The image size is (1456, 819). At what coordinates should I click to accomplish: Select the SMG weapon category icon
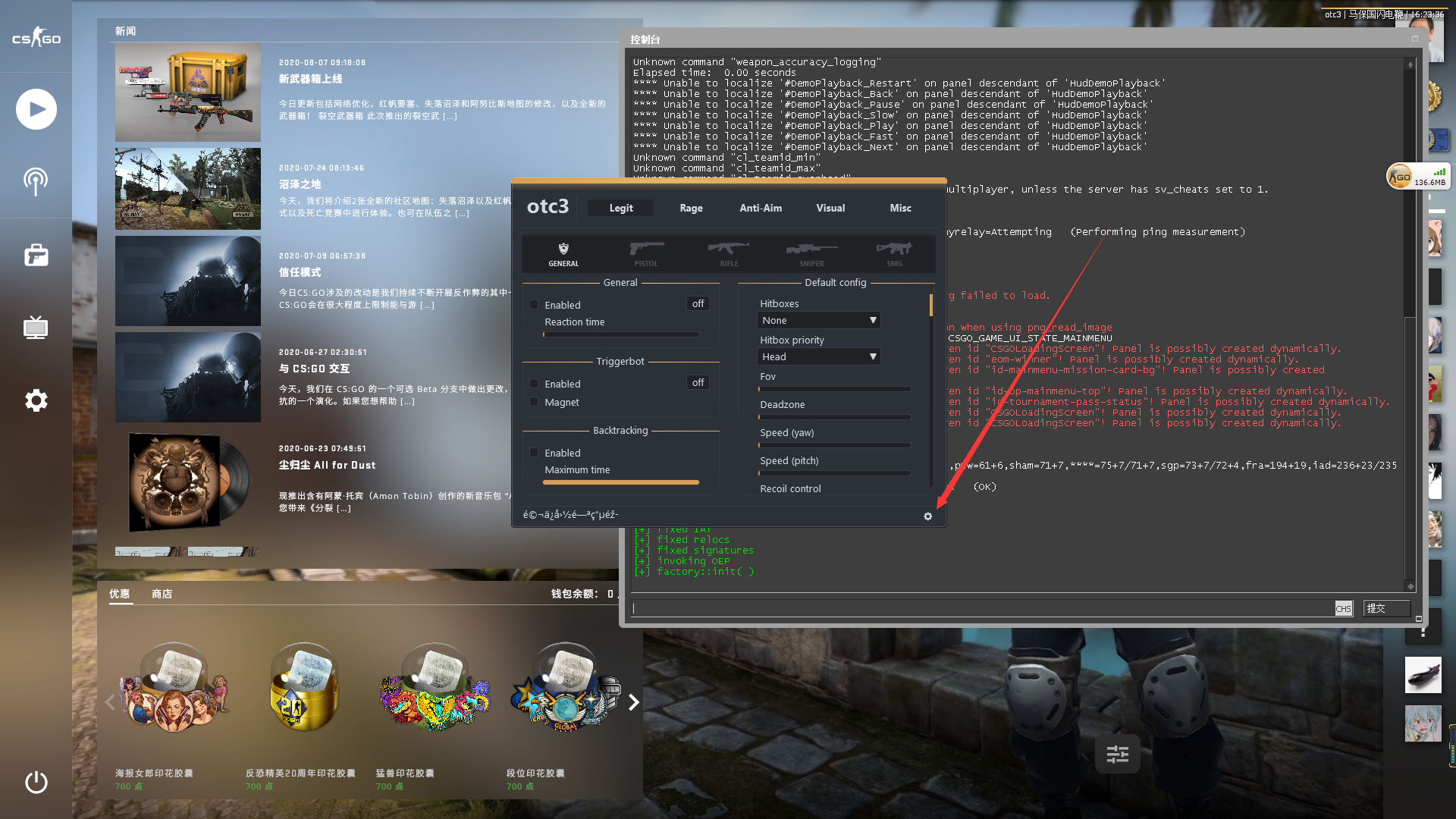(x=894, y=253)
